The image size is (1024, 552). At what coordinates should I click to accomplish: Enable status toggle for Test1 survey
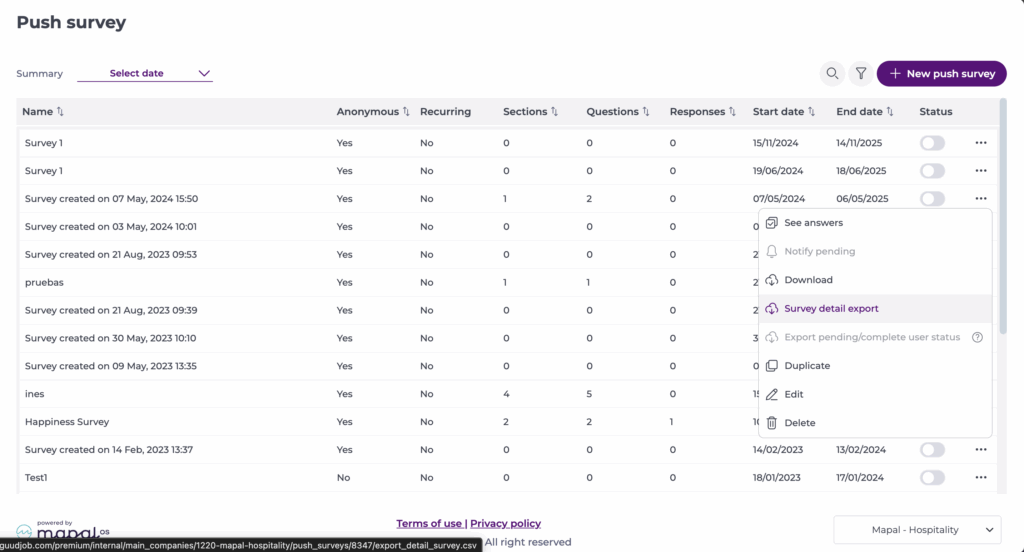click(x=932, y=478)
